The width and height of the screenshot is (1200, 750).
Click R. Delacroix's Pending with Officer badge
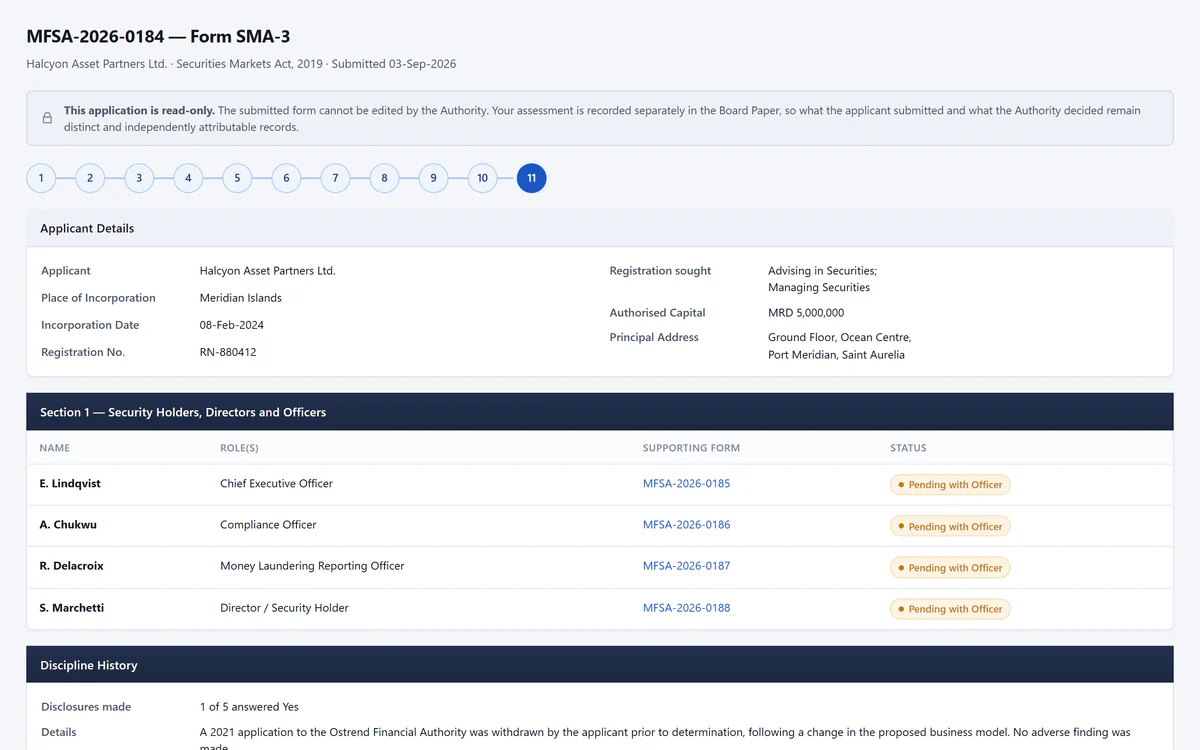950,568
